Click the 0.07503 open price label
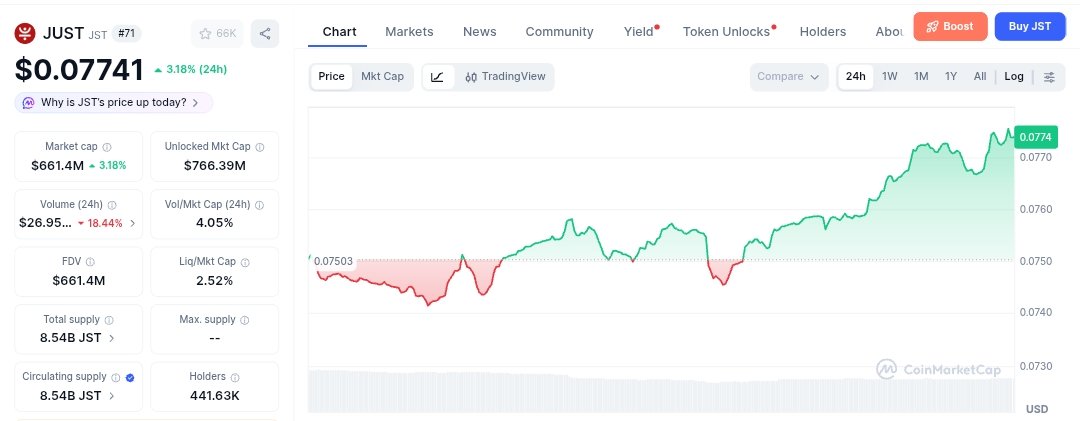 (333, 261)
